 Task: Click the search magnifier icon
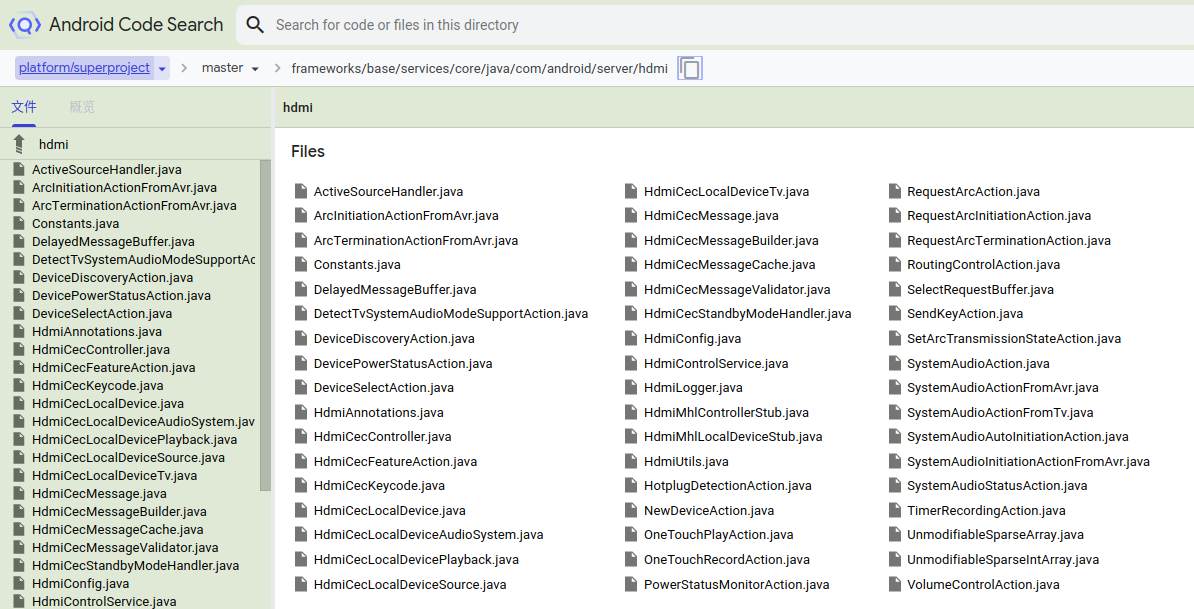coord(256,25)
